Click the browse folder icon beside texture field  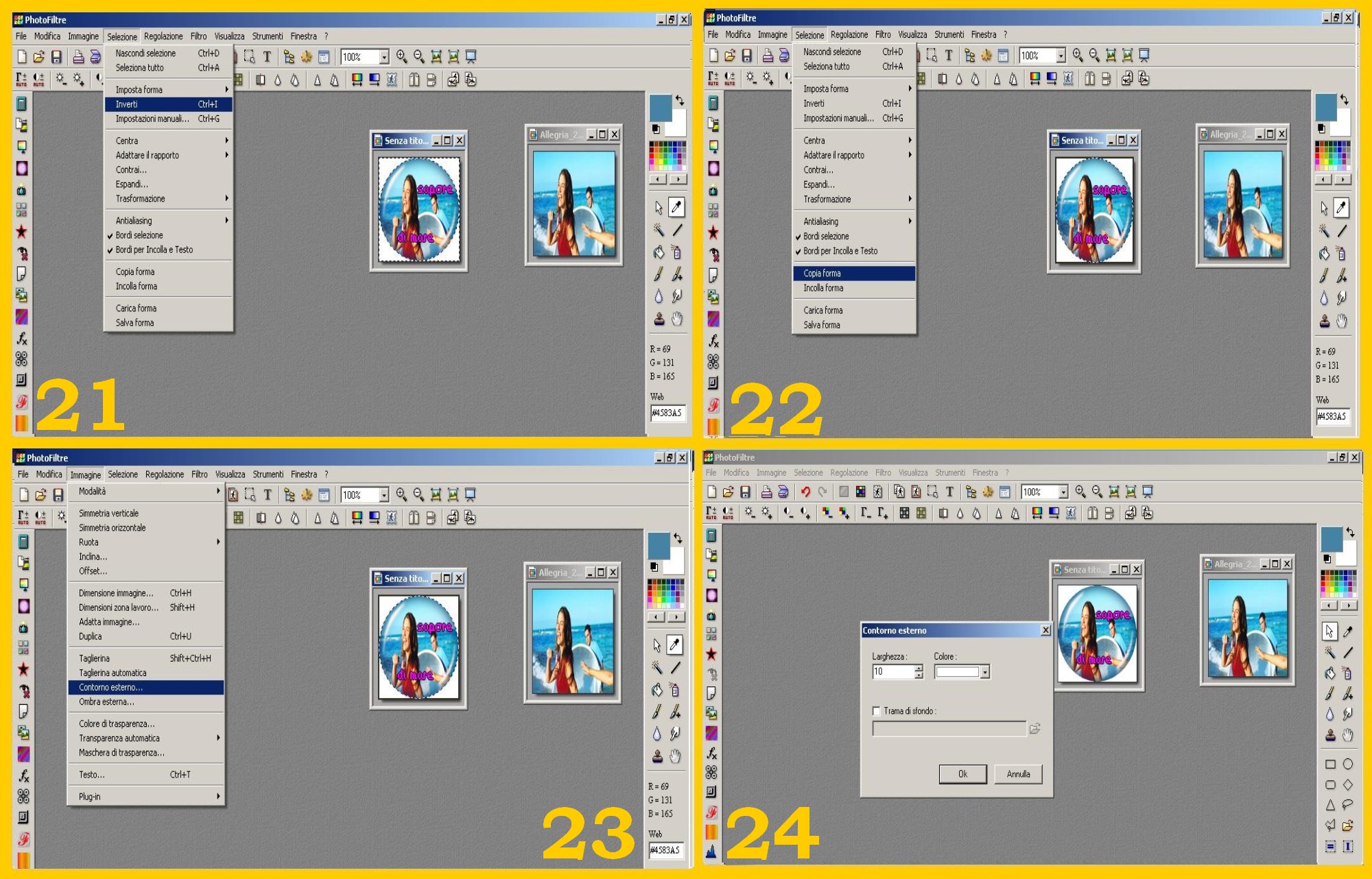coord(1034,729)
